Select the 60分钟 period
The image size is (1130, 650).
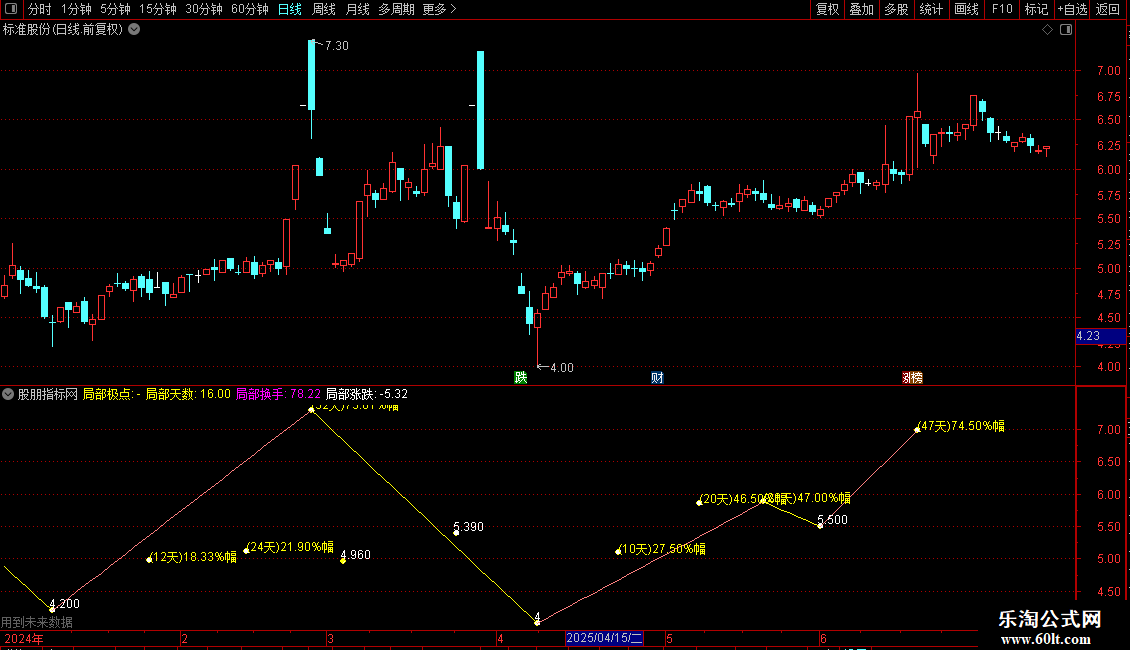pos(250,9)
